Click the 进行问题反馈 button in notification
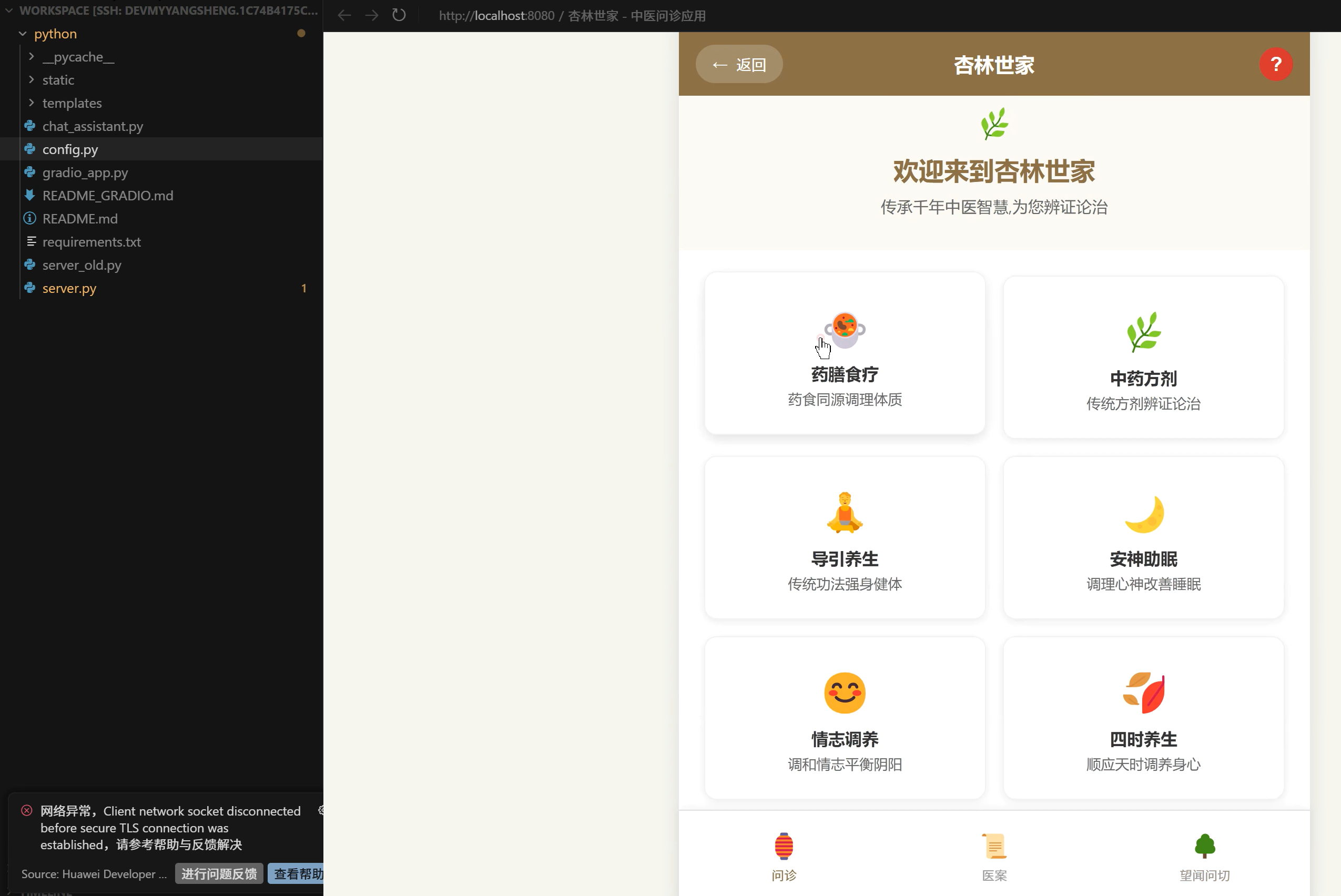Viewport: 1341px width, 896px height. pos(219,874)
